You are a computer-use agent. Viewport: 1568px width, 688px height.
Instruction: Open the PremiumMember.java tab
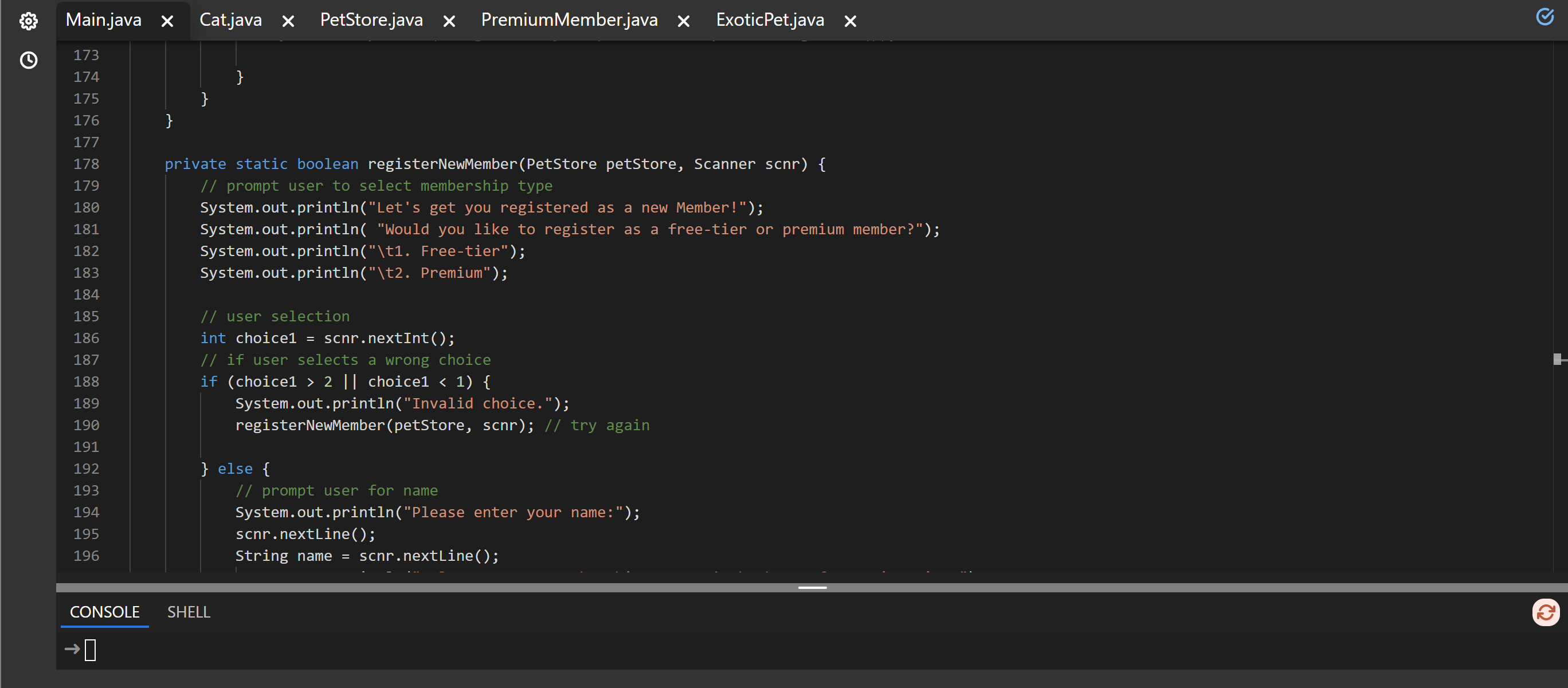tap(569, 20)
